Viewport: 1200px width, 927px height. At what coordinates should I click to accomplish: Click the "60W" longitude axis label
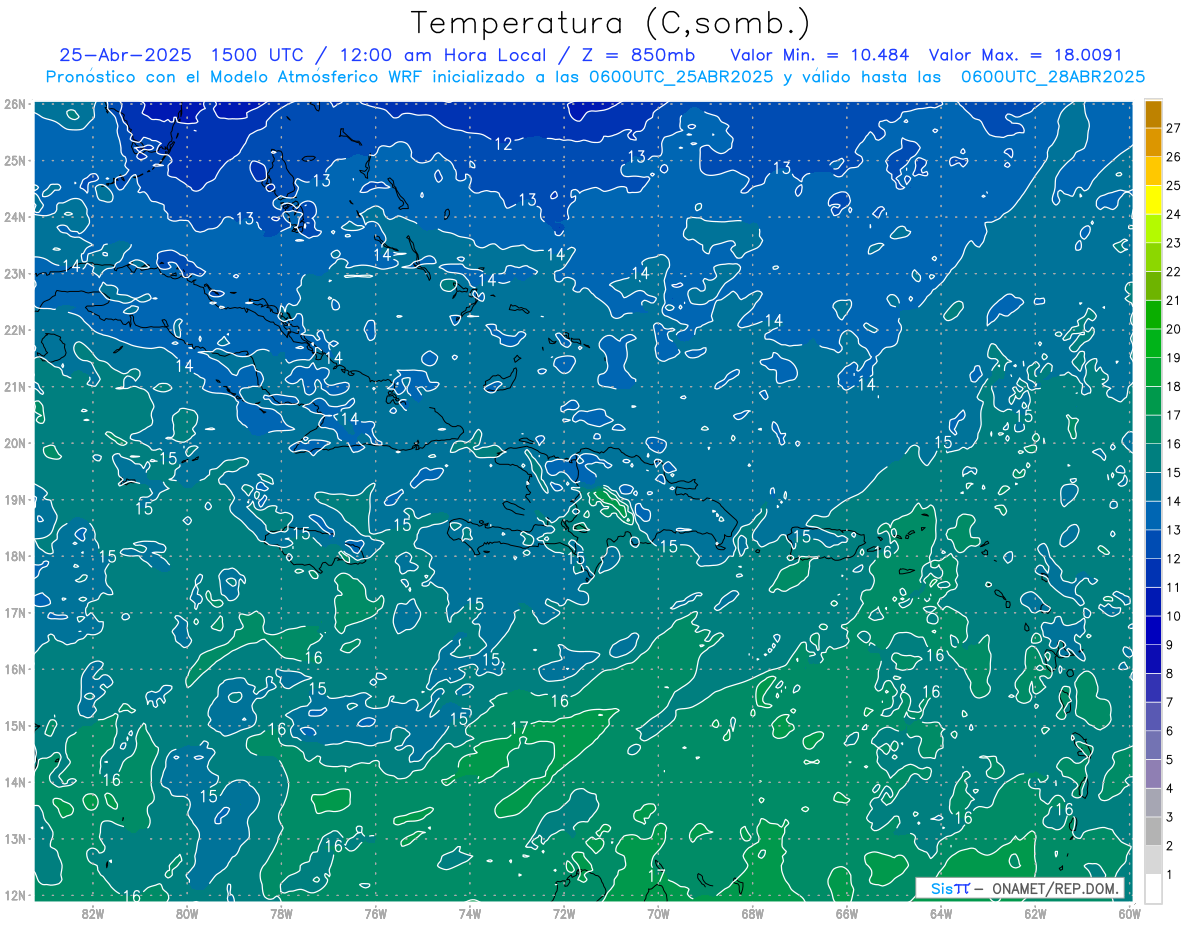coord(1129,913)
